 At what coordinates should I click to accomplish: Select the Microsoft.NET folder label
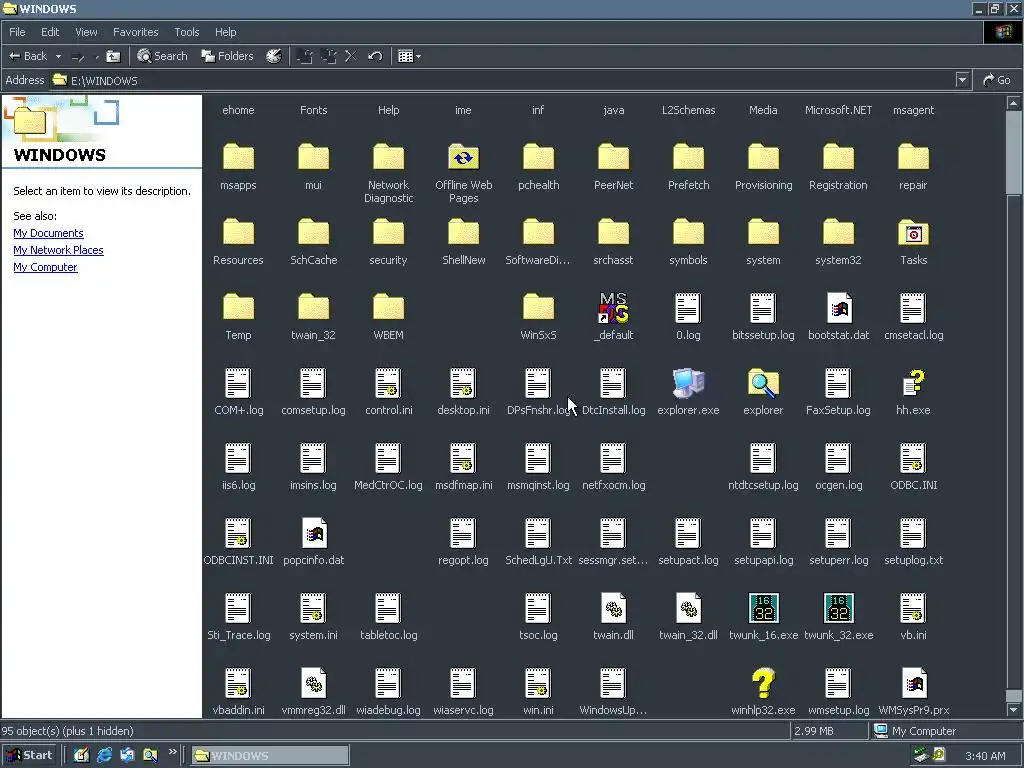839,110
